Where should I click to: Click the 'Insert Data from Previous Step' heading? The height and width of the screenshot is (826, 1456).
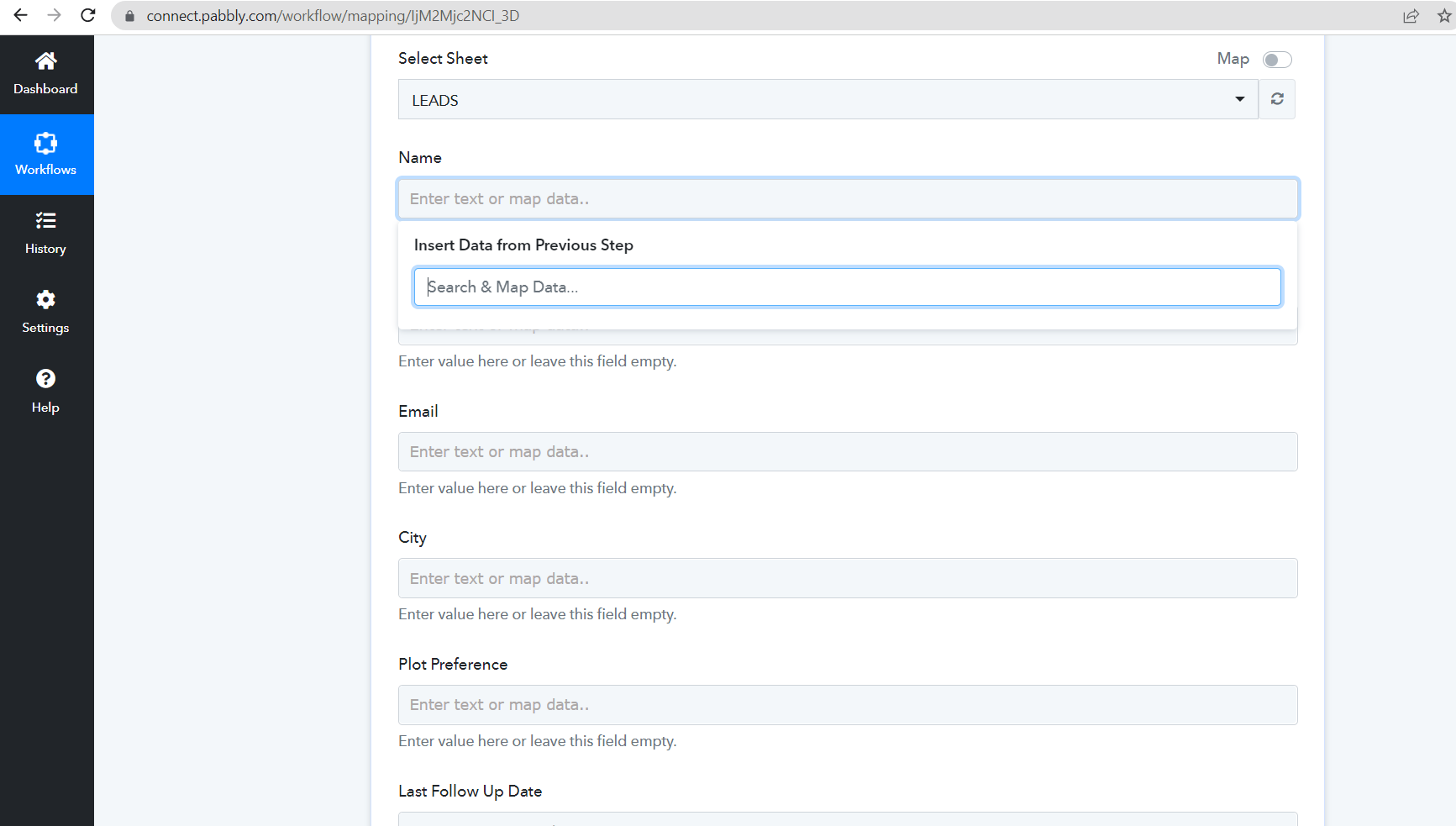click(523, 245)
